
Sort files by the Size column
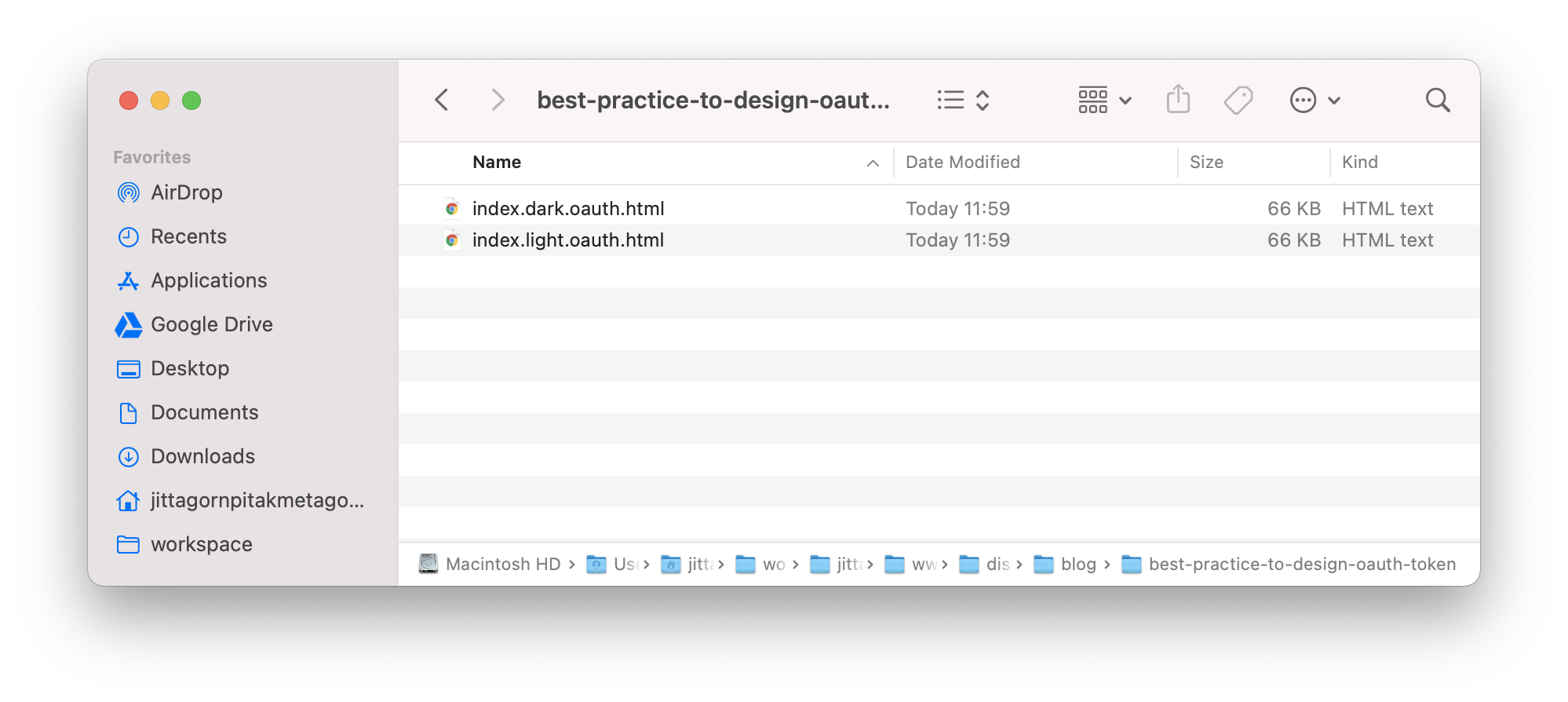1206,163
